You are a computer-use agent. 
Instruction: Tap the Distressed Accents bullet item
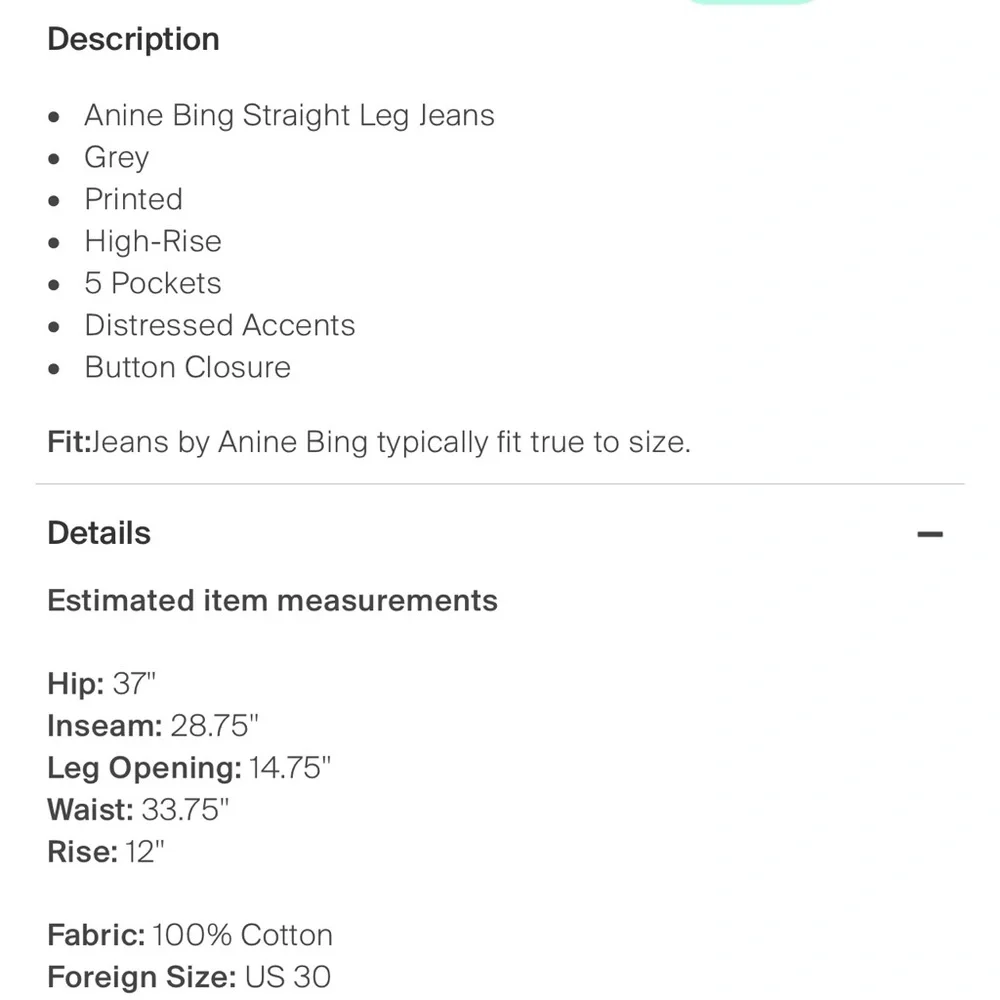[219, 325]
